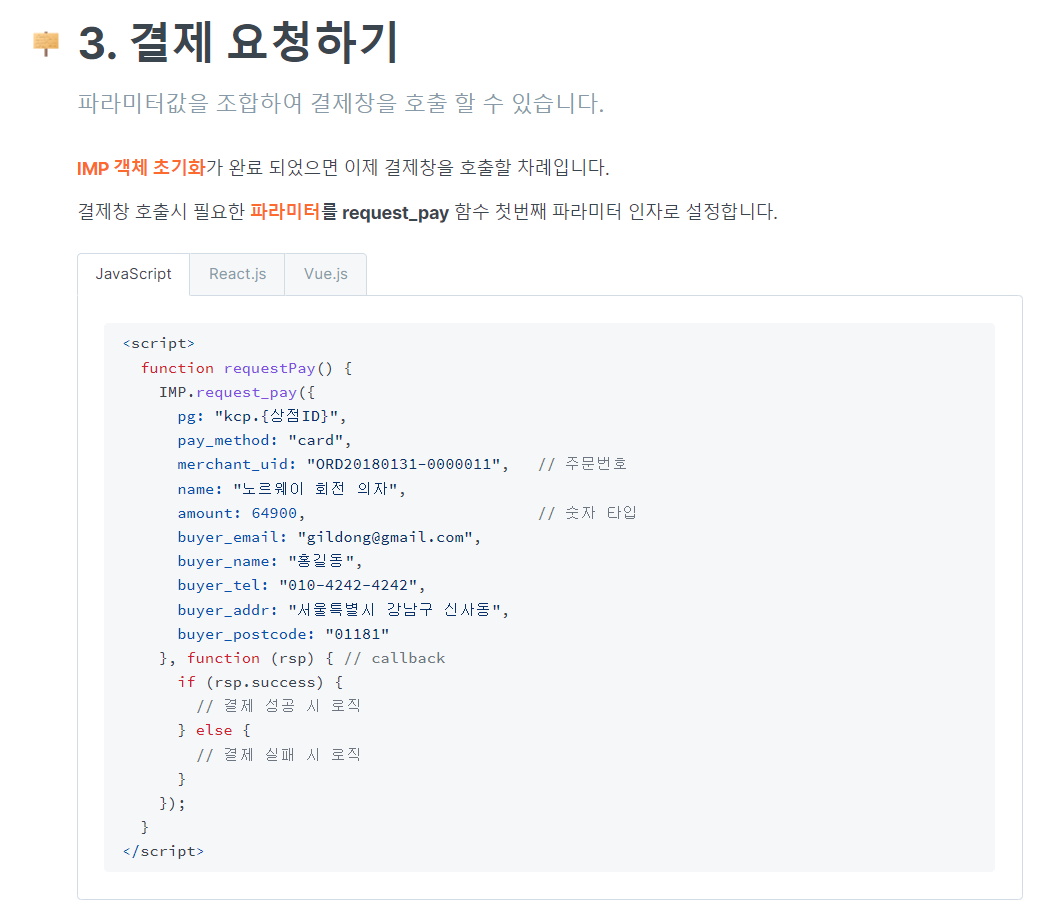This screenshot has height=911, width=1049.
Task: Click the '// 결제 실패 시 로직' comment
Action: click(278, 754)
